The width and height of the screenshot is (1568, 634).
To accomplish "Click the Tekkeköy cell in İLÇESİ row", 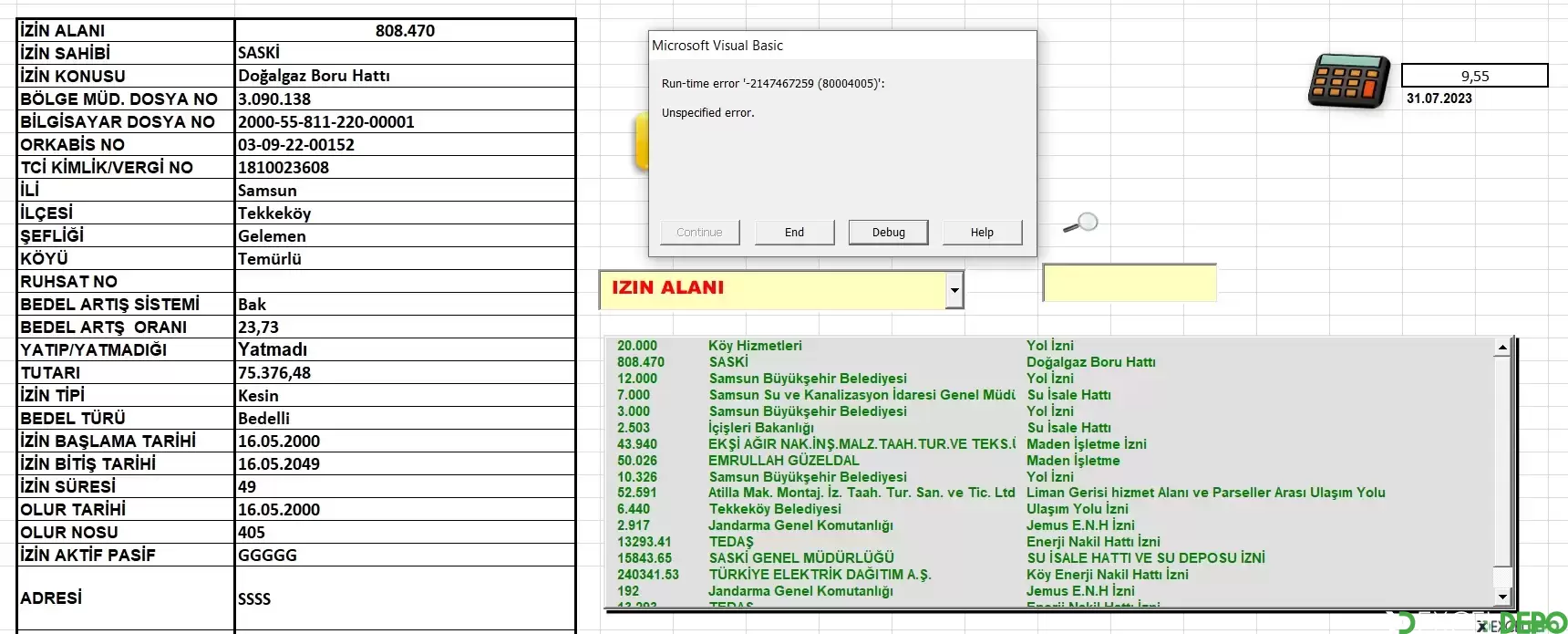I will (x=405, y=213).
